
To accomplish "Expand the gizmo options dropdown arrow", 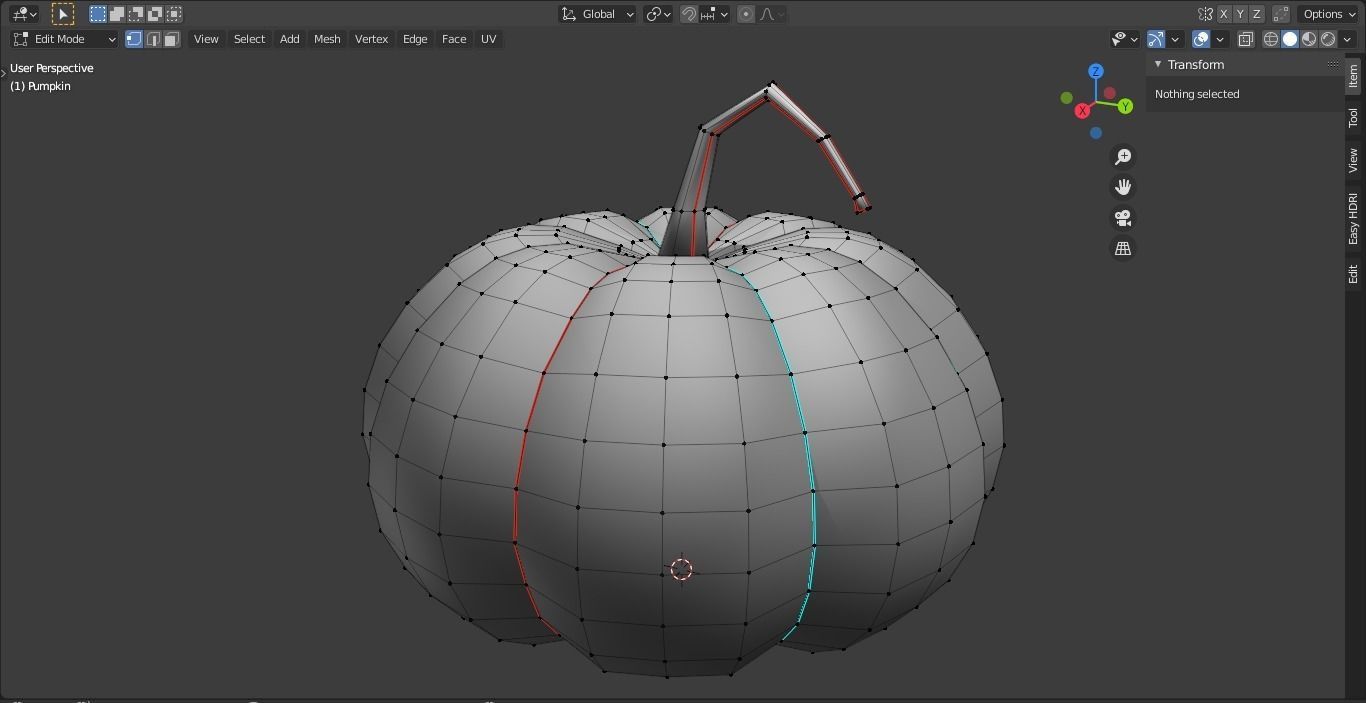I will click(x=1176, y=39).
